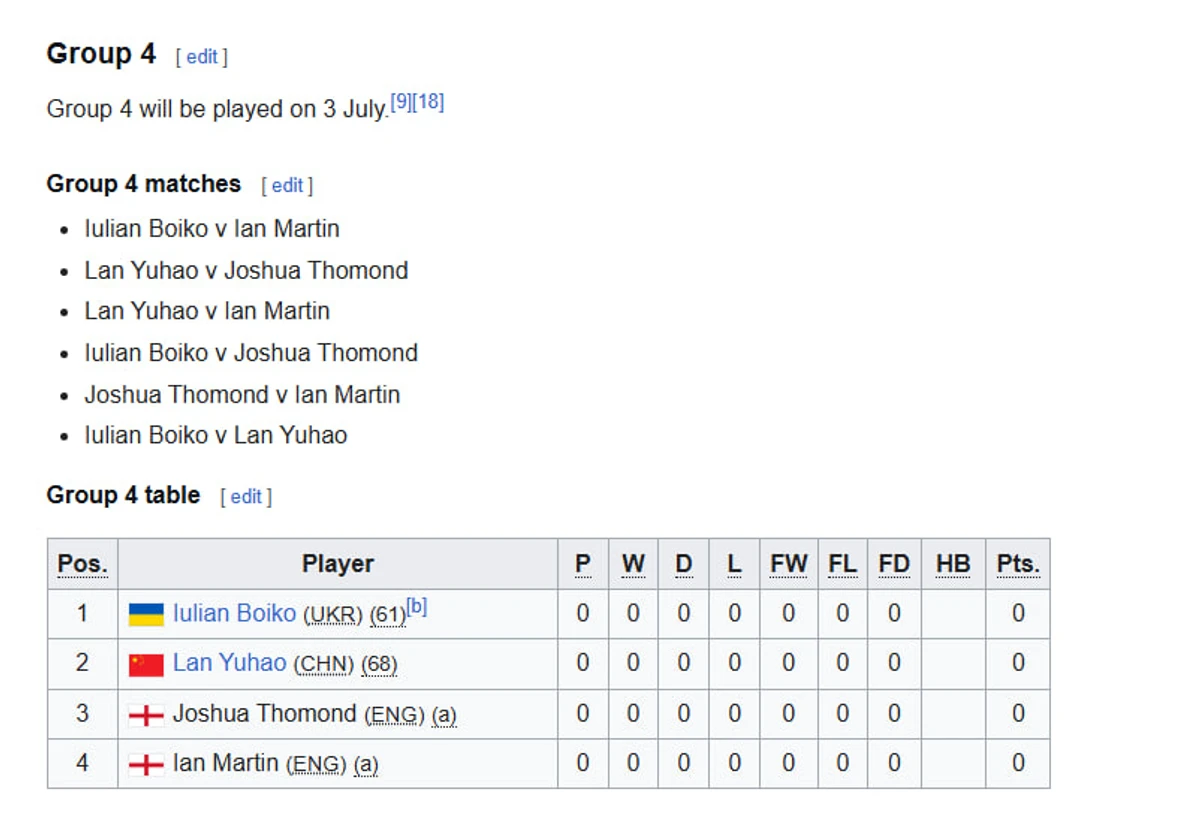Click the FD column header abbreviation
1200x823 pixels.
click(x=894, y=564)
